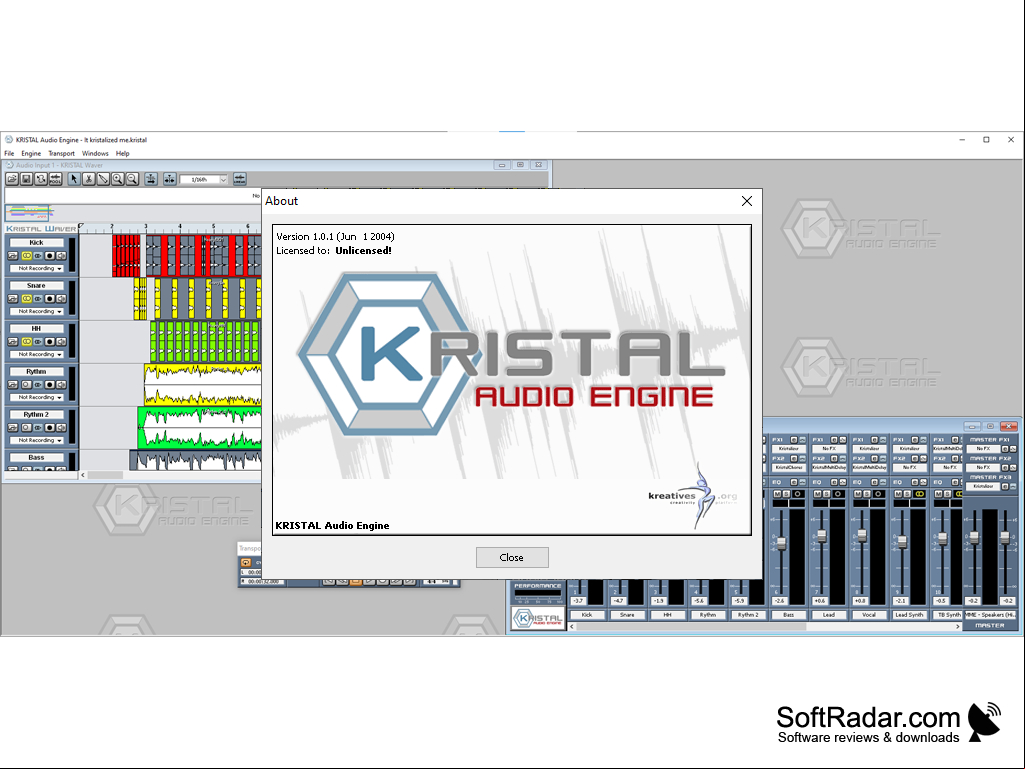Viewport: 1025px width, 769px height.
Task: Click left scroll arrow of Waver horizontal scrollbar
Action: (x=83, y=475)
